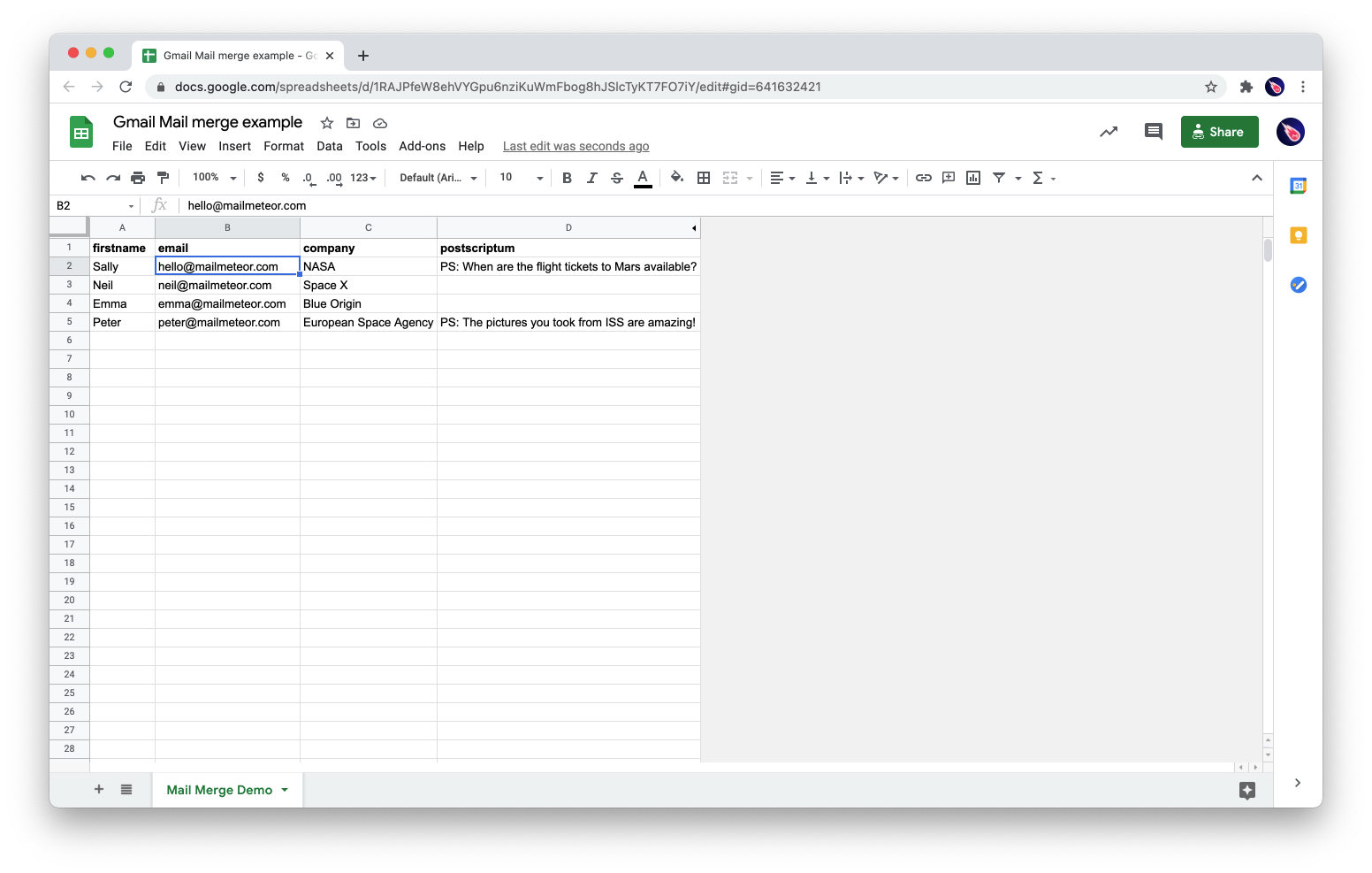Open the zoom 100% dropdown

pos(214,178)
